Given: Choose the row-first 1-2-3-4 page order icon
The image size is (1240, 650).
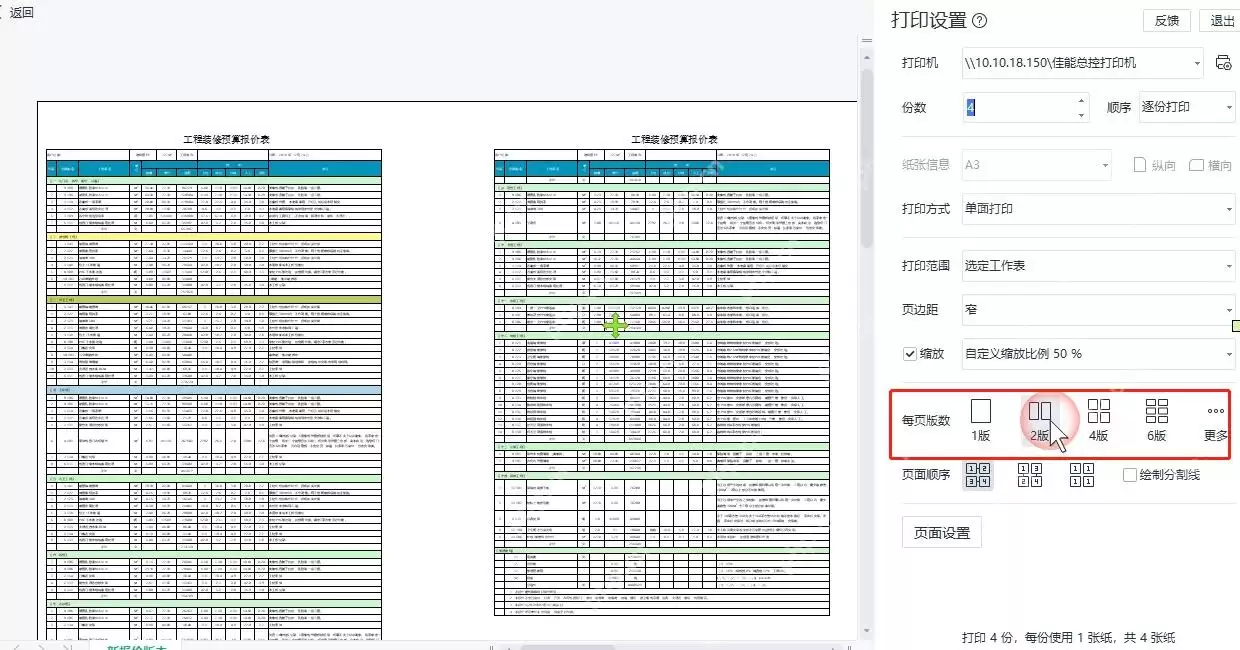Looking at the screenshot, I should click(978, 475).
